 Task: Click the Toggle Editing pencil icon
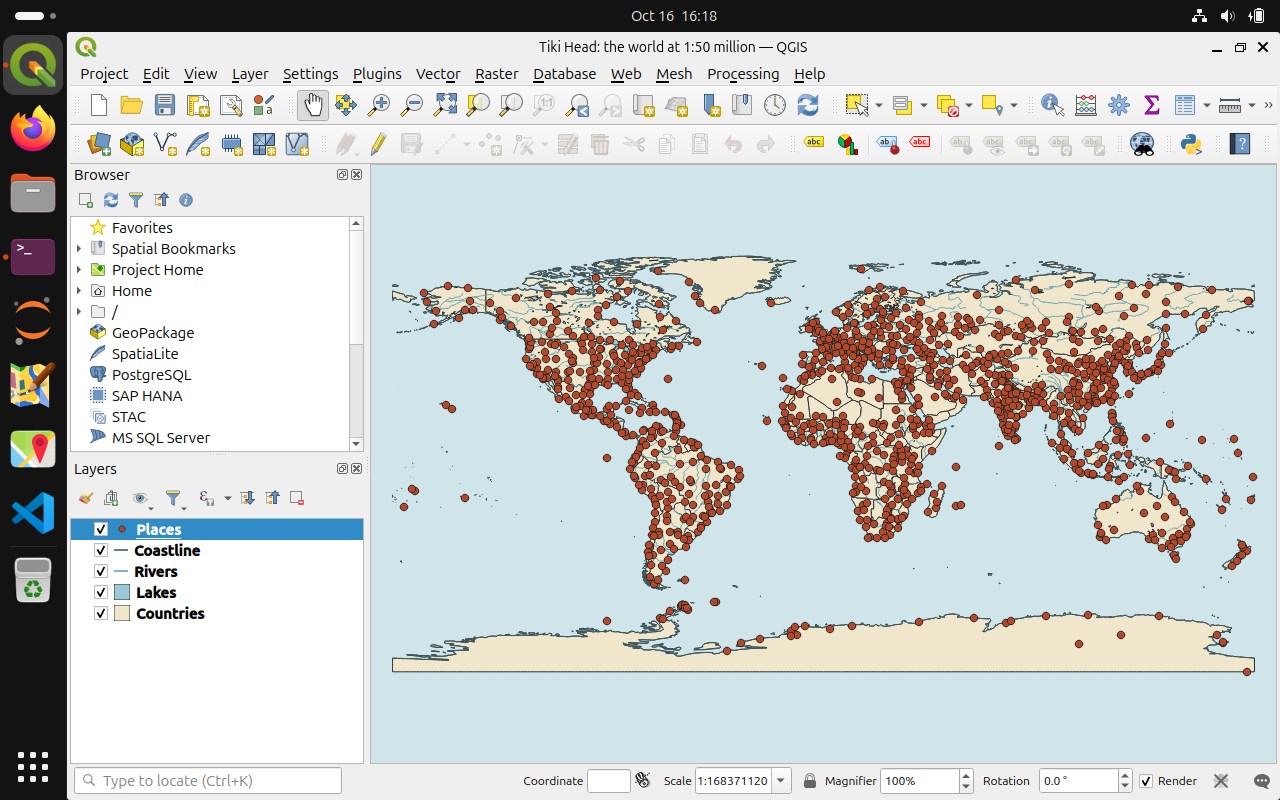pyautogui.click(x=378, y=144)
